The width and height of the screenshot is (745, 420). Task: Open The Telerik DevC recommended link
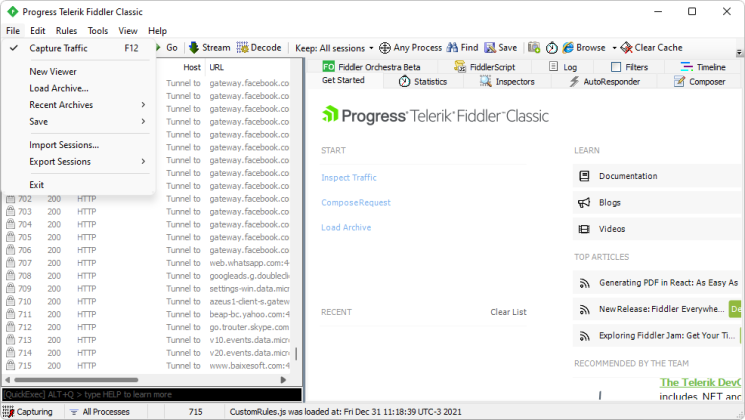point(700,382)
